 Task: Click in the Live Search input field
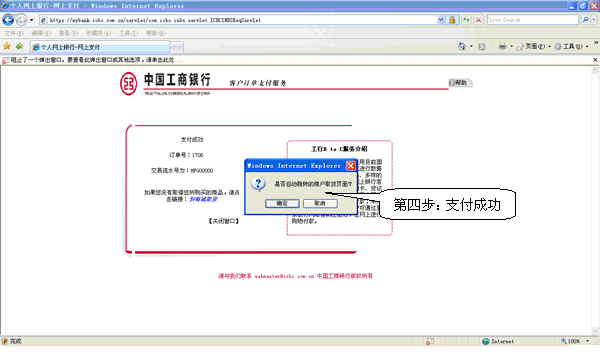[x=533, y=20]
